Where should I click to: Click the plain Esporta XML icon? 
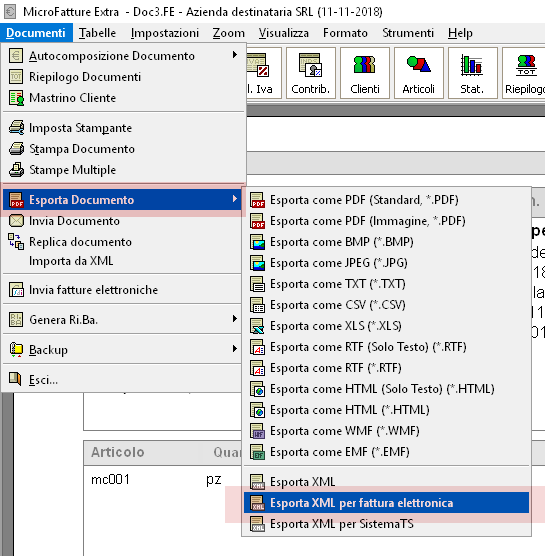257,482
